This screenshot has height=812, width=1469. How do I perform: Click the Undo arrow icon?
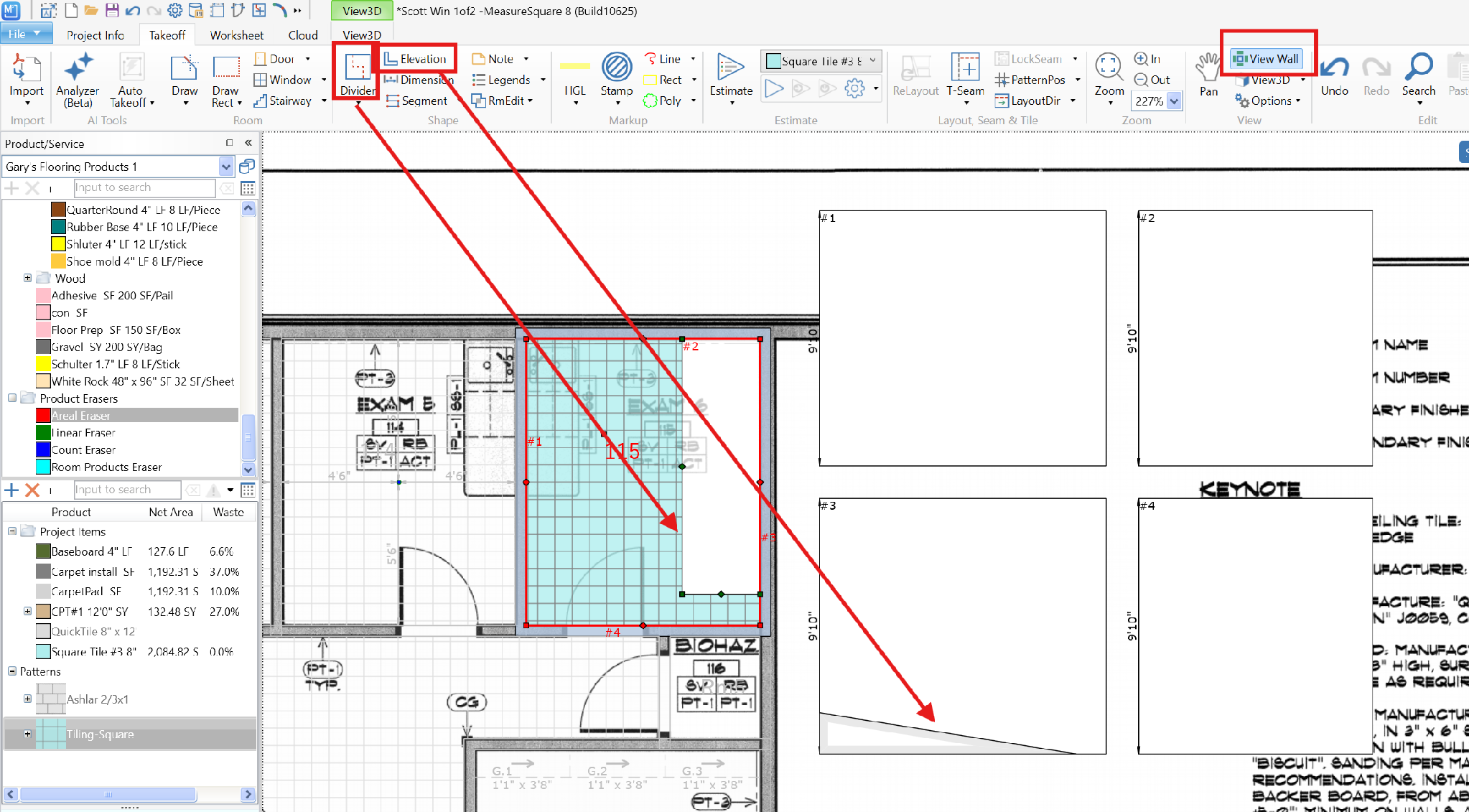1335,75
